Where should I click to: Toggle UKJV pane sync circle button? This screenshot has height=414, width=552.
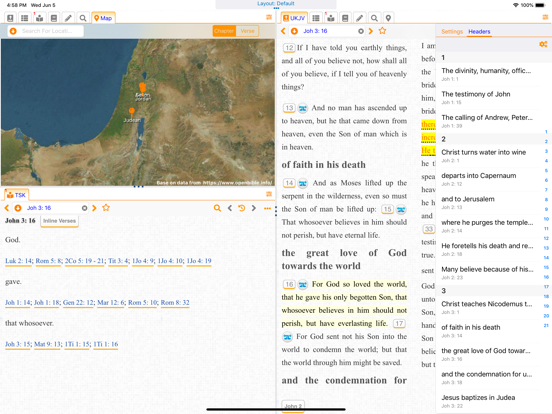pyautogui.click(x=361, y=31)
